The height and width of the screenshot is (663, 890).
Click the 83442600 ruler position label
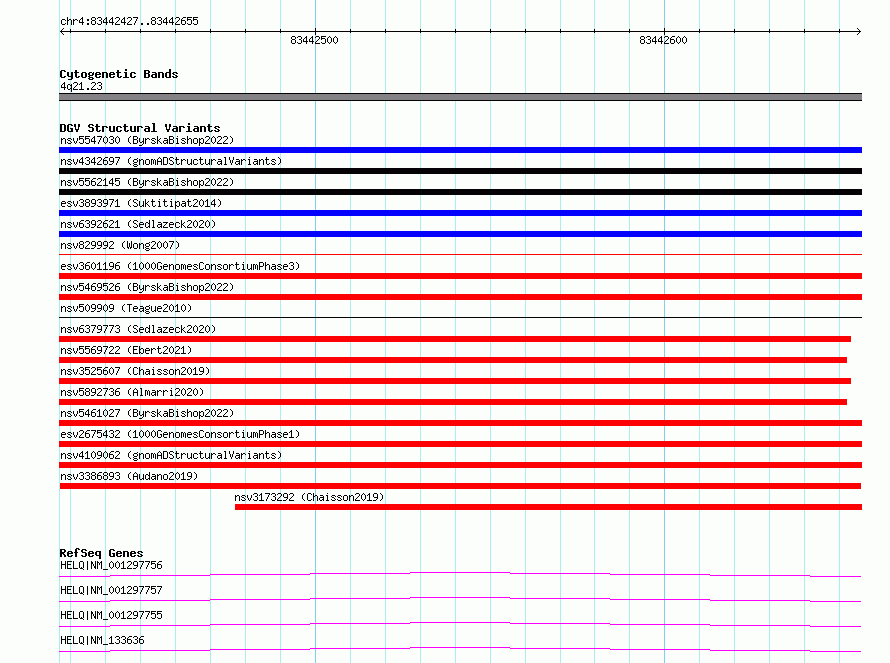[x=663, y=40]
